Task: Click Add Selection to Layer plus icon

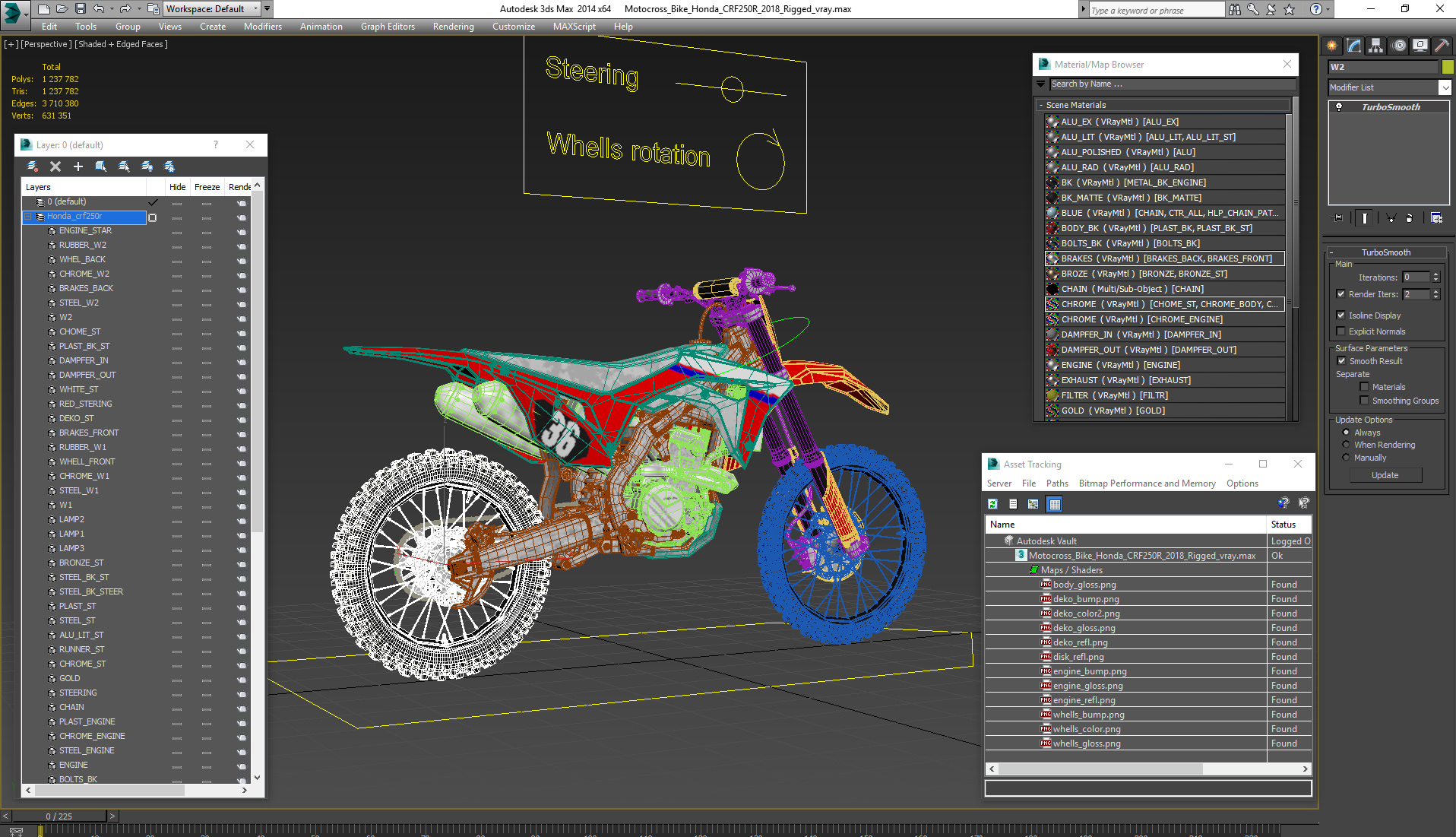Action: point(78,166)
